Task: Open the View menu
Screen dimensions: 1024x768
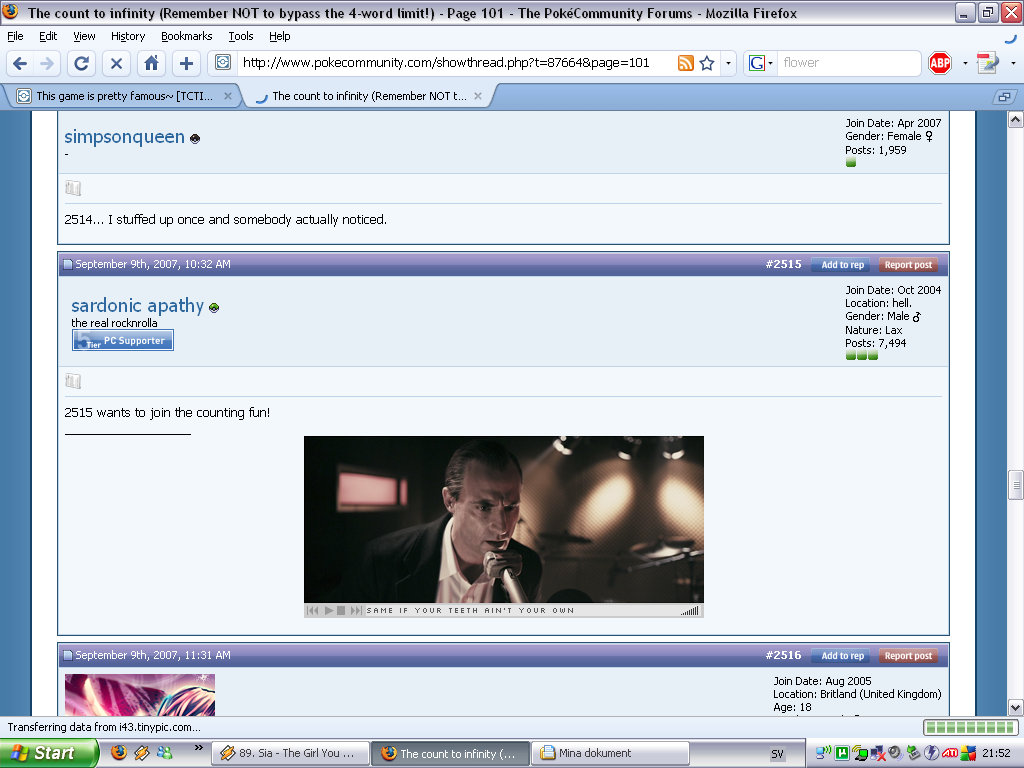Action: [x=84, y=36]
